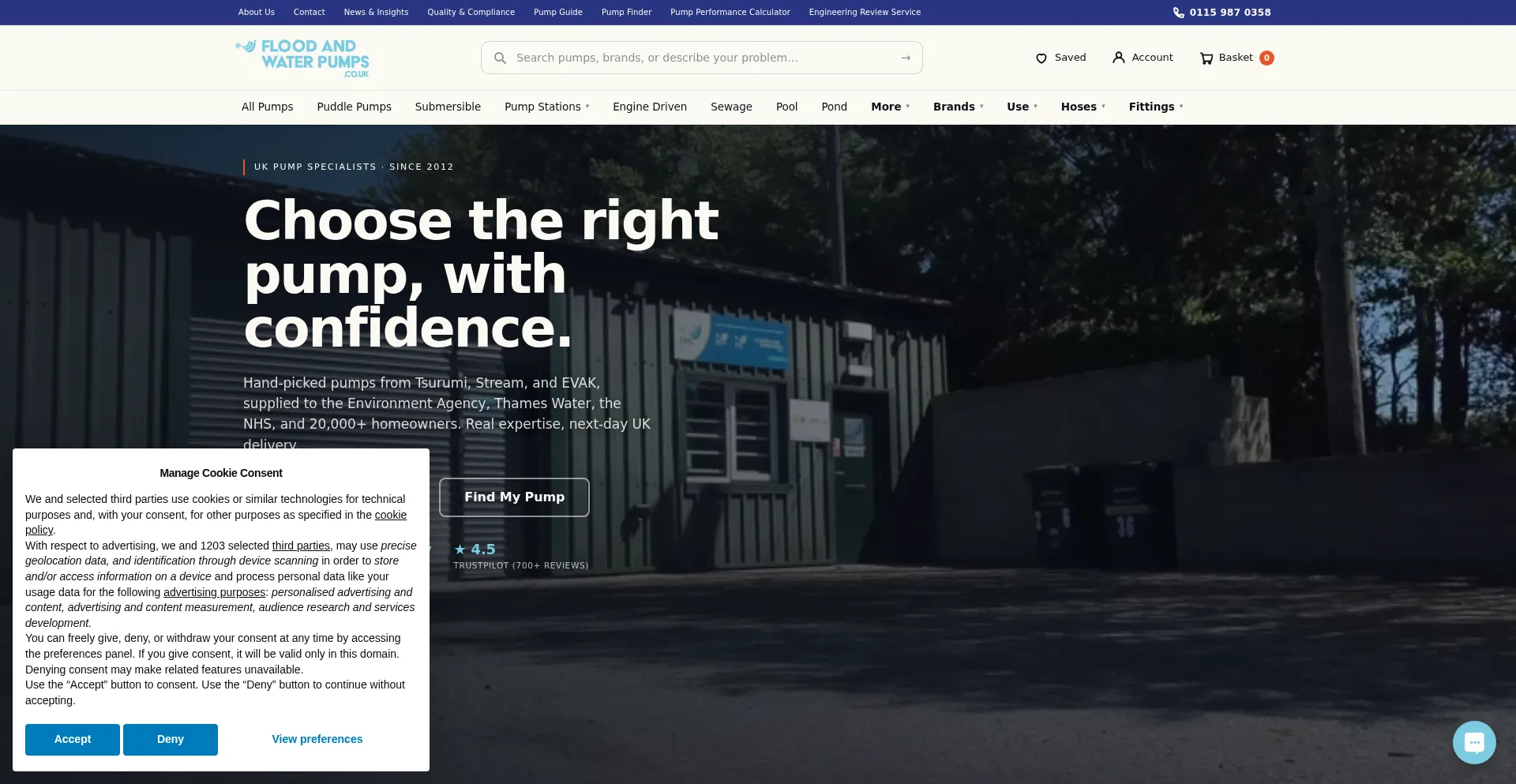Screen dimensions: 1516x784
Task: Click the Trustpilot 4.5 star rating
Action: point(475,550)
